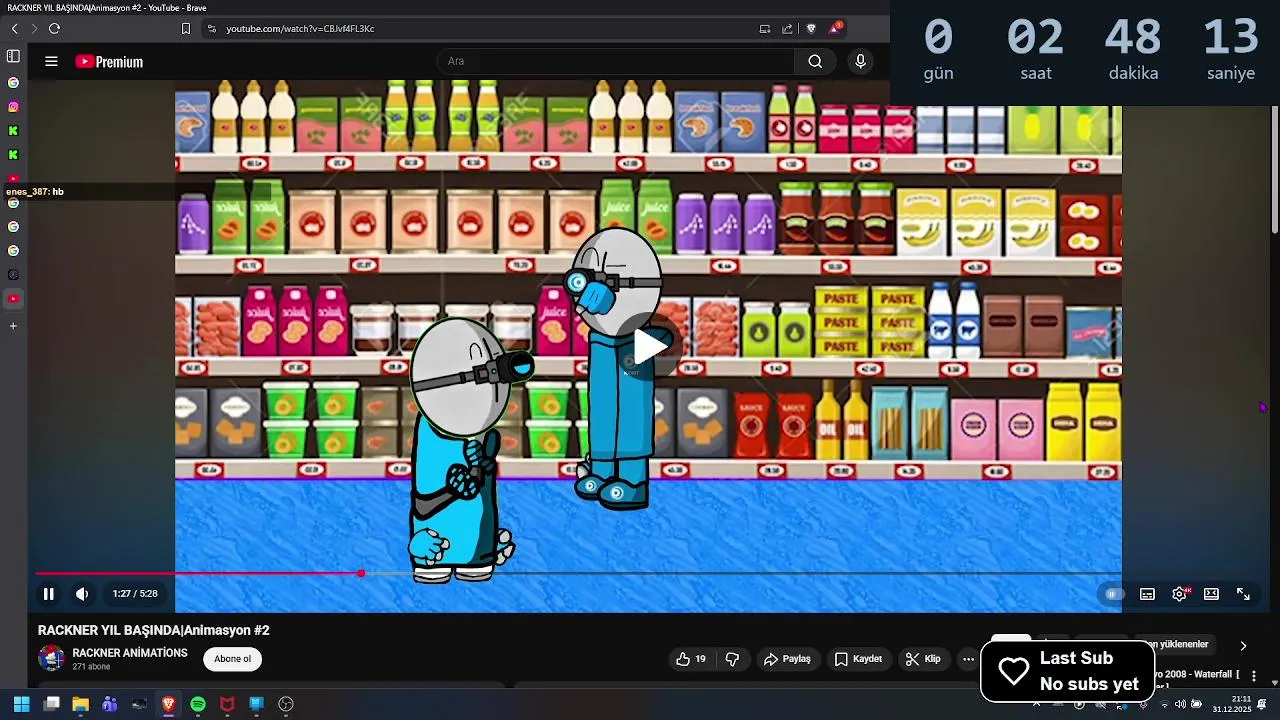1280x720 pixels.
Task: Click the RACKNER channel avatar
Action: pos(51,658)
